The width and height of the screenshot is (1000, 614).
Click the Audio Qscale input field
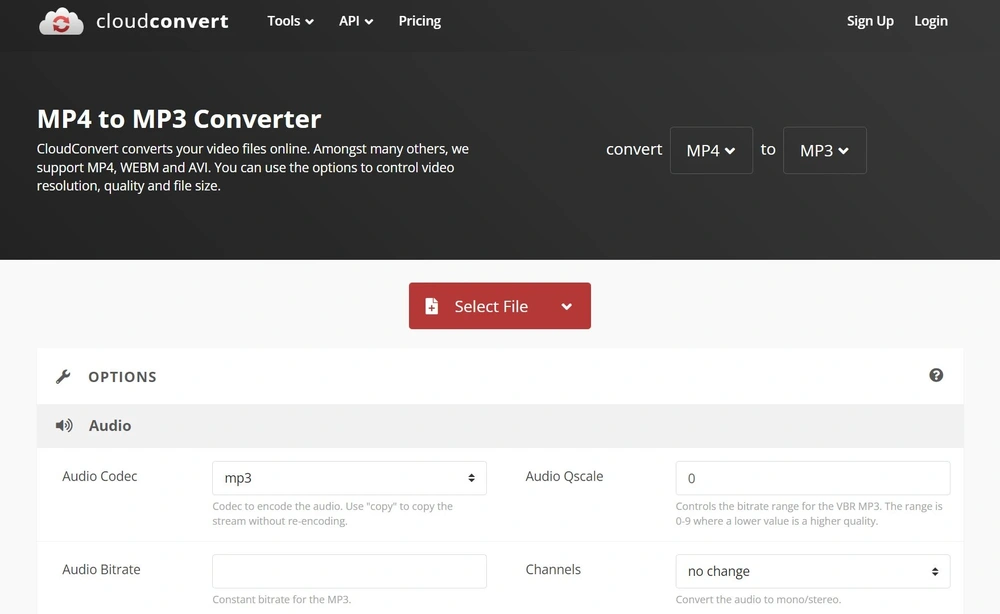click(x=812, y=478)
